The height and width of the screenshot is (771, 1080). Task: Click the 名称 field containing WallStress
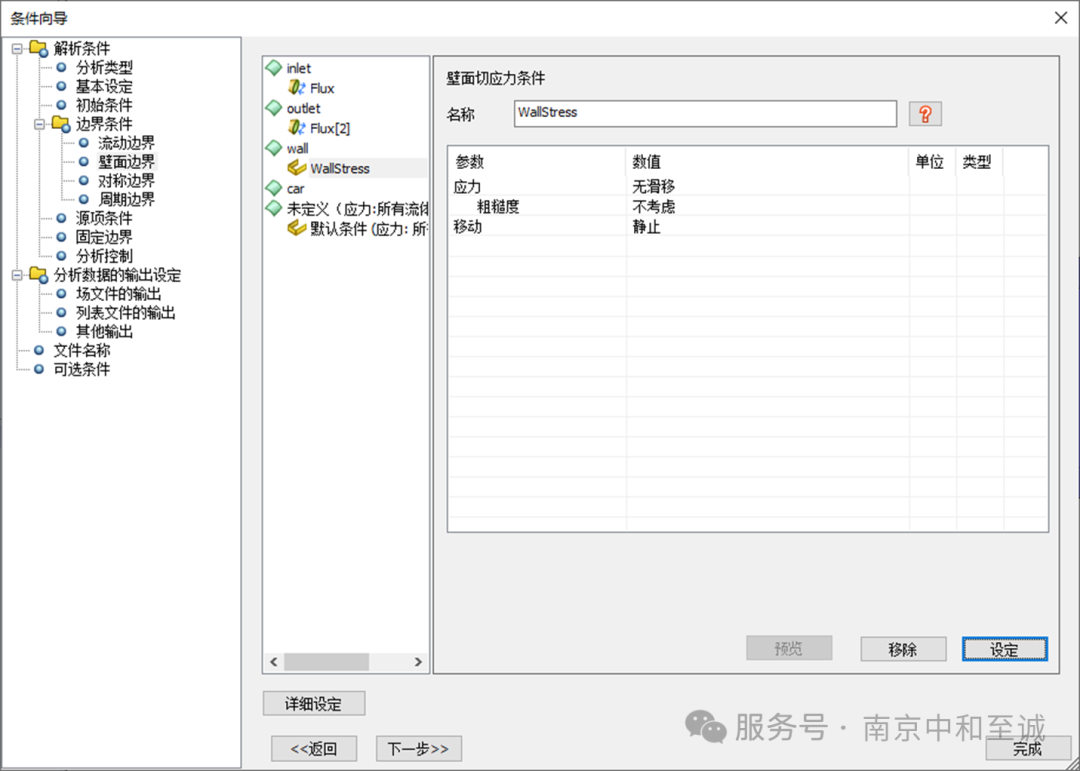tap(705, 114)
